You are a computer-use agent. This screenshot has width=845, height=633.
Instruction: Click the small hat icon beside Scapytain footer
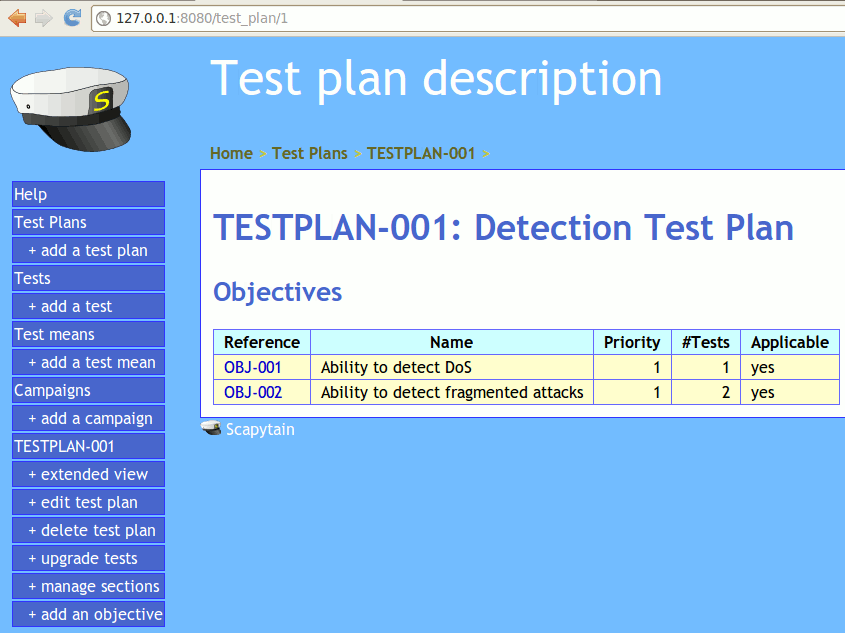click(211, 429)
